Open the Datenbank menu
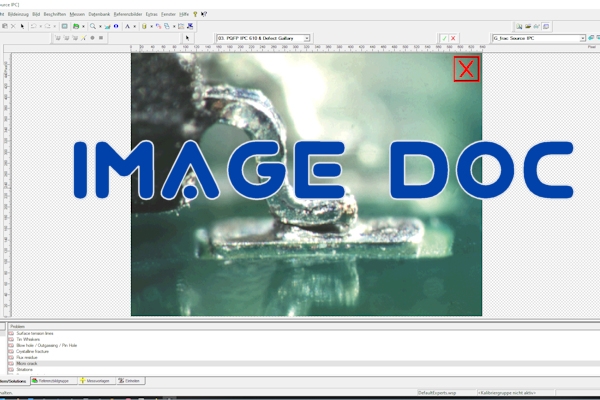This screenshot has width=600, height=400. tap(99, 14)
